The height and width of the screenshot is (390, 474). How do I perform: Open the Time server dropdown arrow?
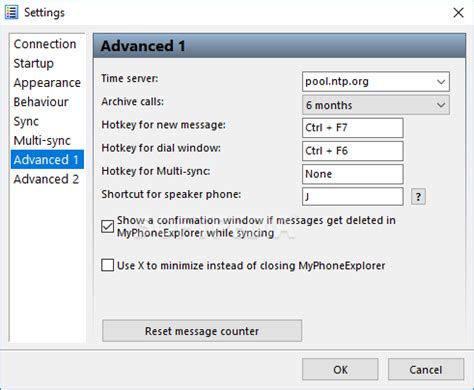[x=441, y=82]
